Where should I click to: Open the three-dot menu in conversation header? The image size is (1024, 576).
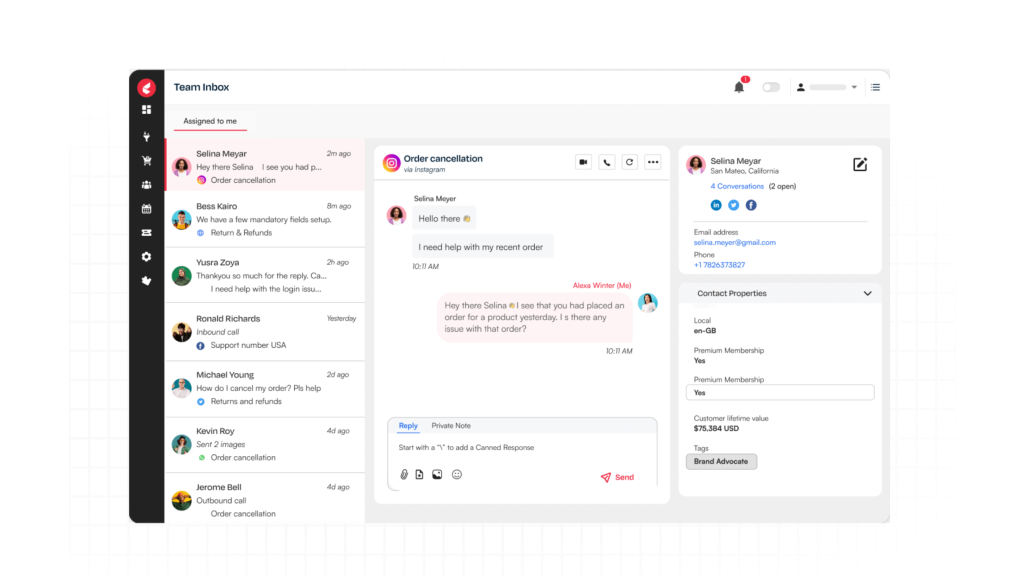pos(653,162)
